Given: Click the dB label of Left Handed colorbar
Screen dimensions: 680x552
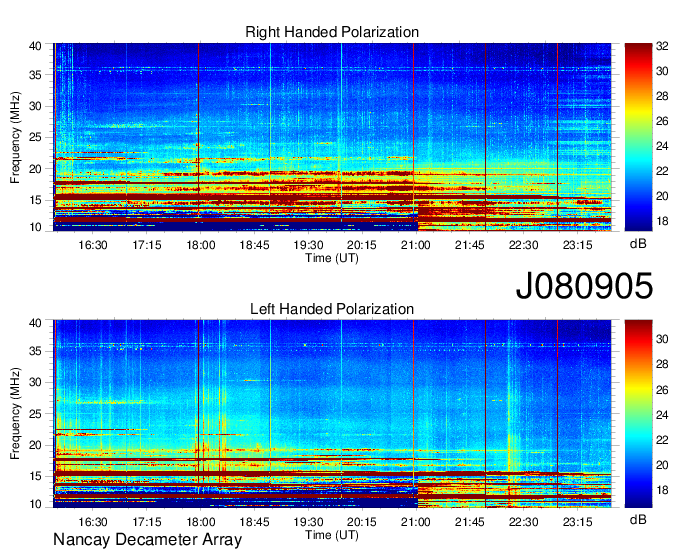Looking at the screenshot, I should pos(638,519).
